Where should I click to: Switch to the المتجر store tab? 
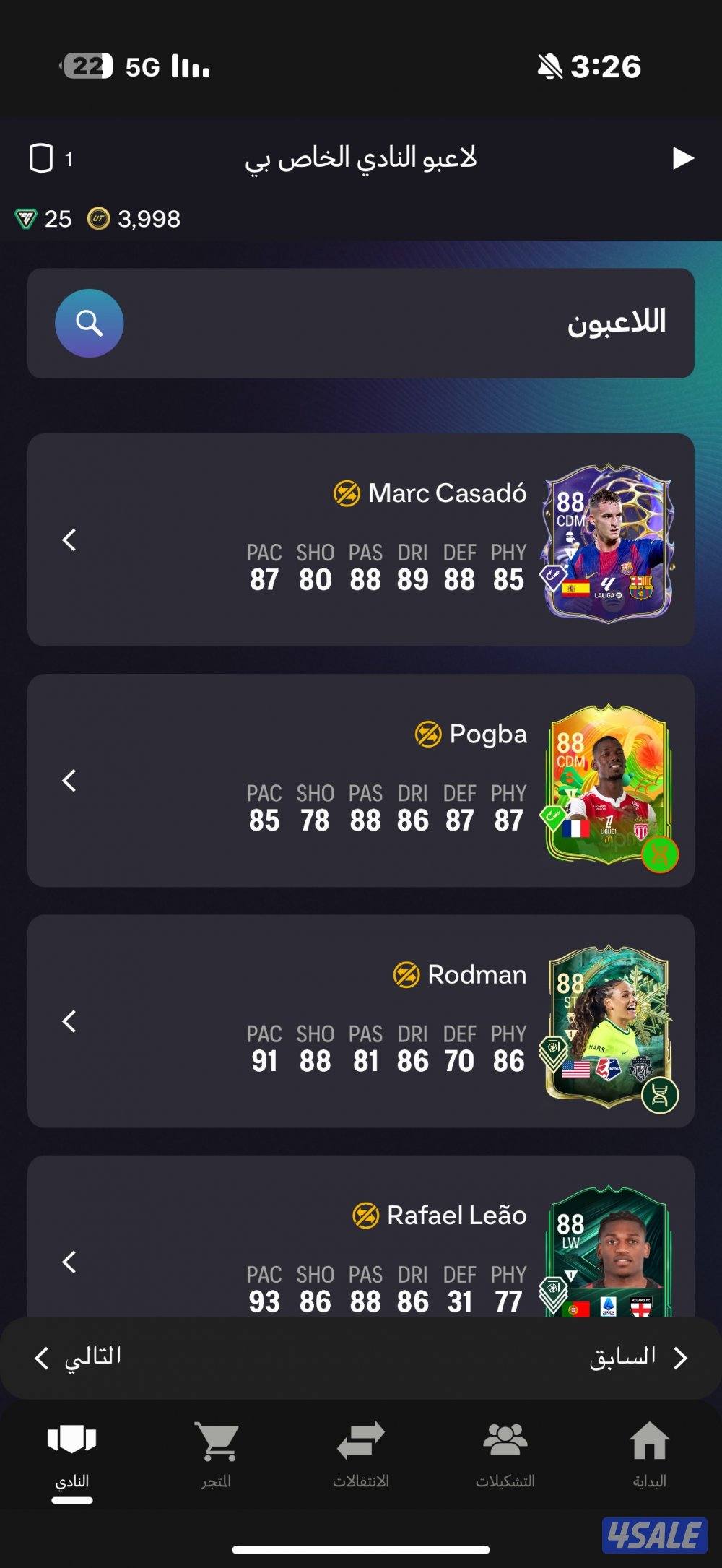217,1455
